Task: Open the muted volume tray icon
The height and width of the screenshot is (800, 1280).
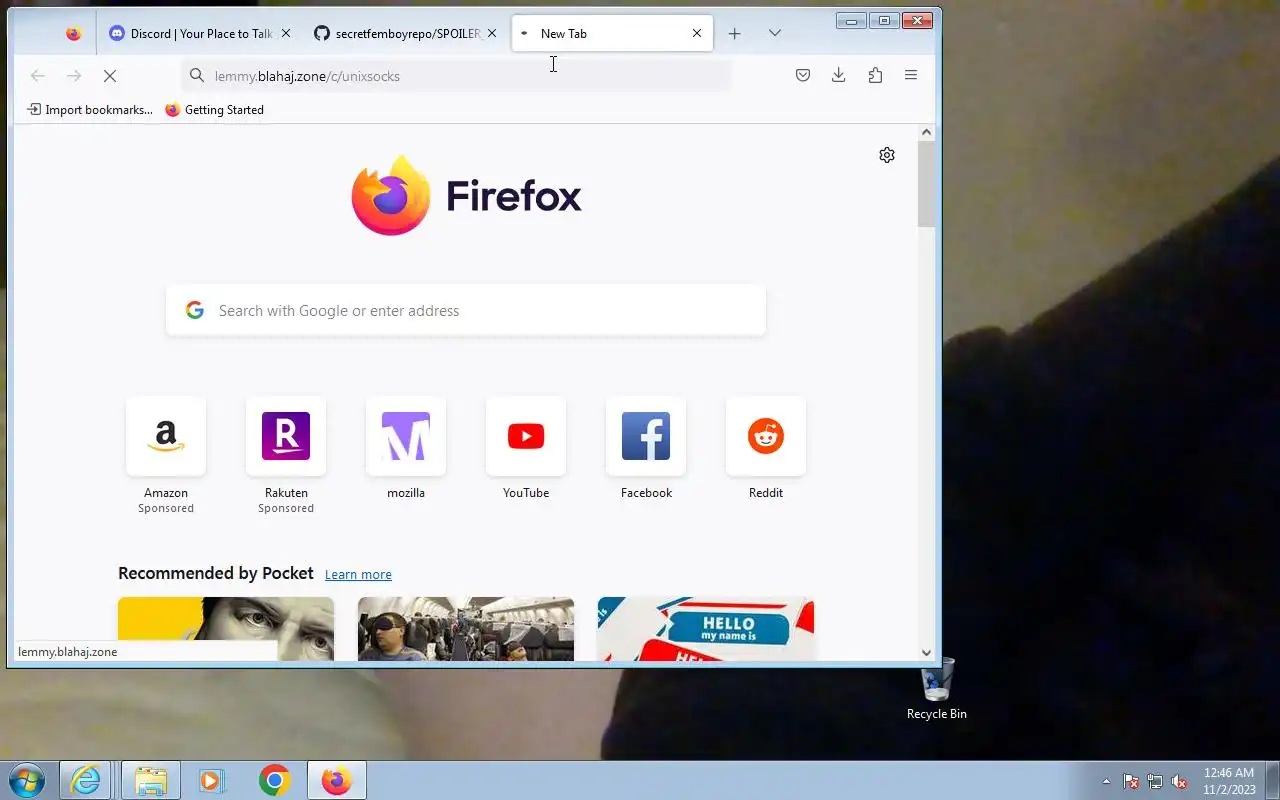Action: pos(1179,781)
